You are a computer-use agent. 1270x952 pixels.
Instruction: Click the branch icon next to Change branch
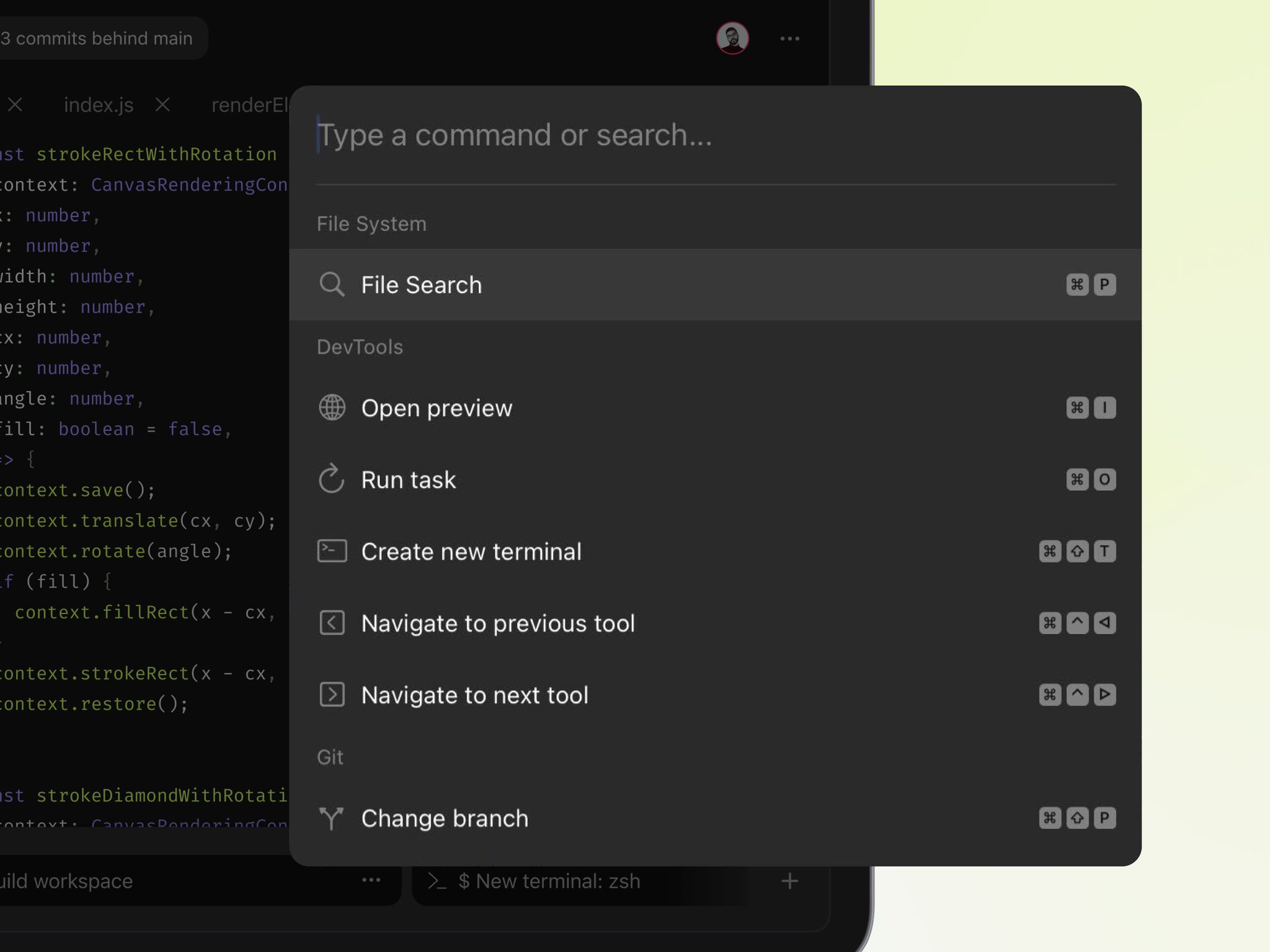(x=332, y=819)
